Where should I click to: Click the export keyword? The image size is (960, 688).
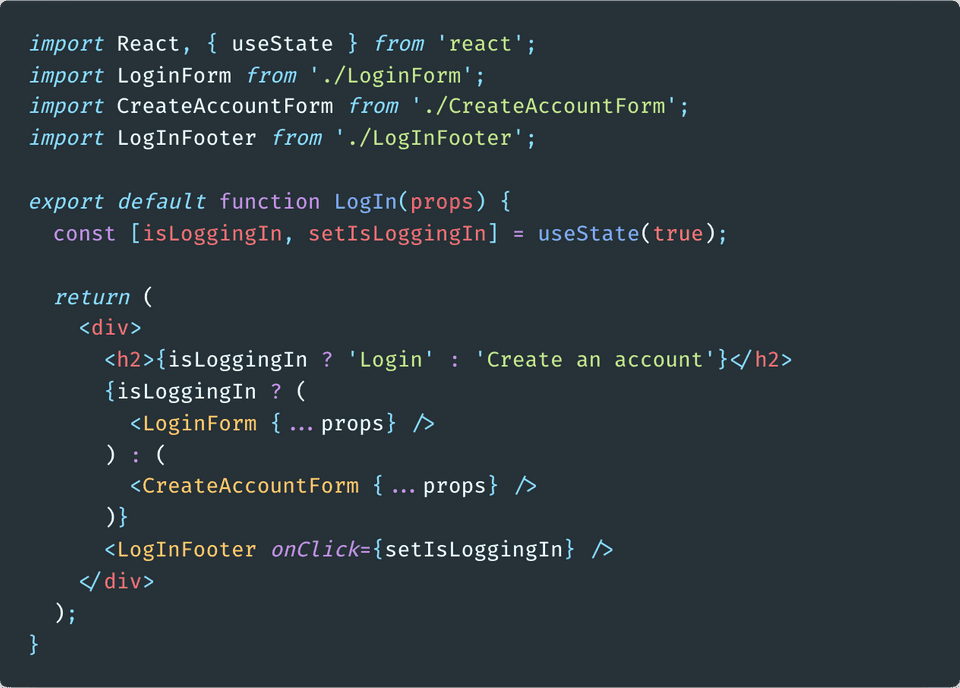tap(67, 202)
